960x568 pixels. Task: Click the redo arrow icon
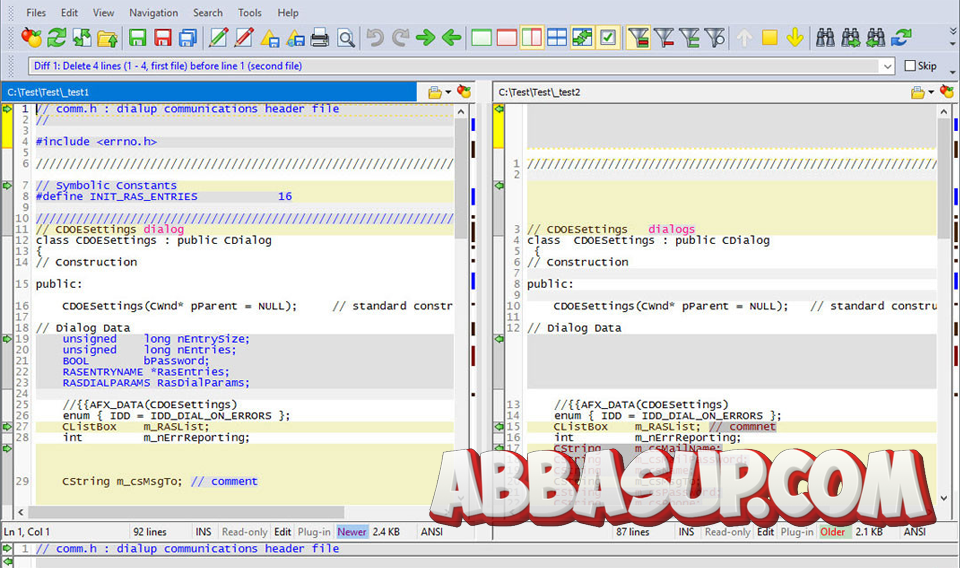[x=400, y=38]
